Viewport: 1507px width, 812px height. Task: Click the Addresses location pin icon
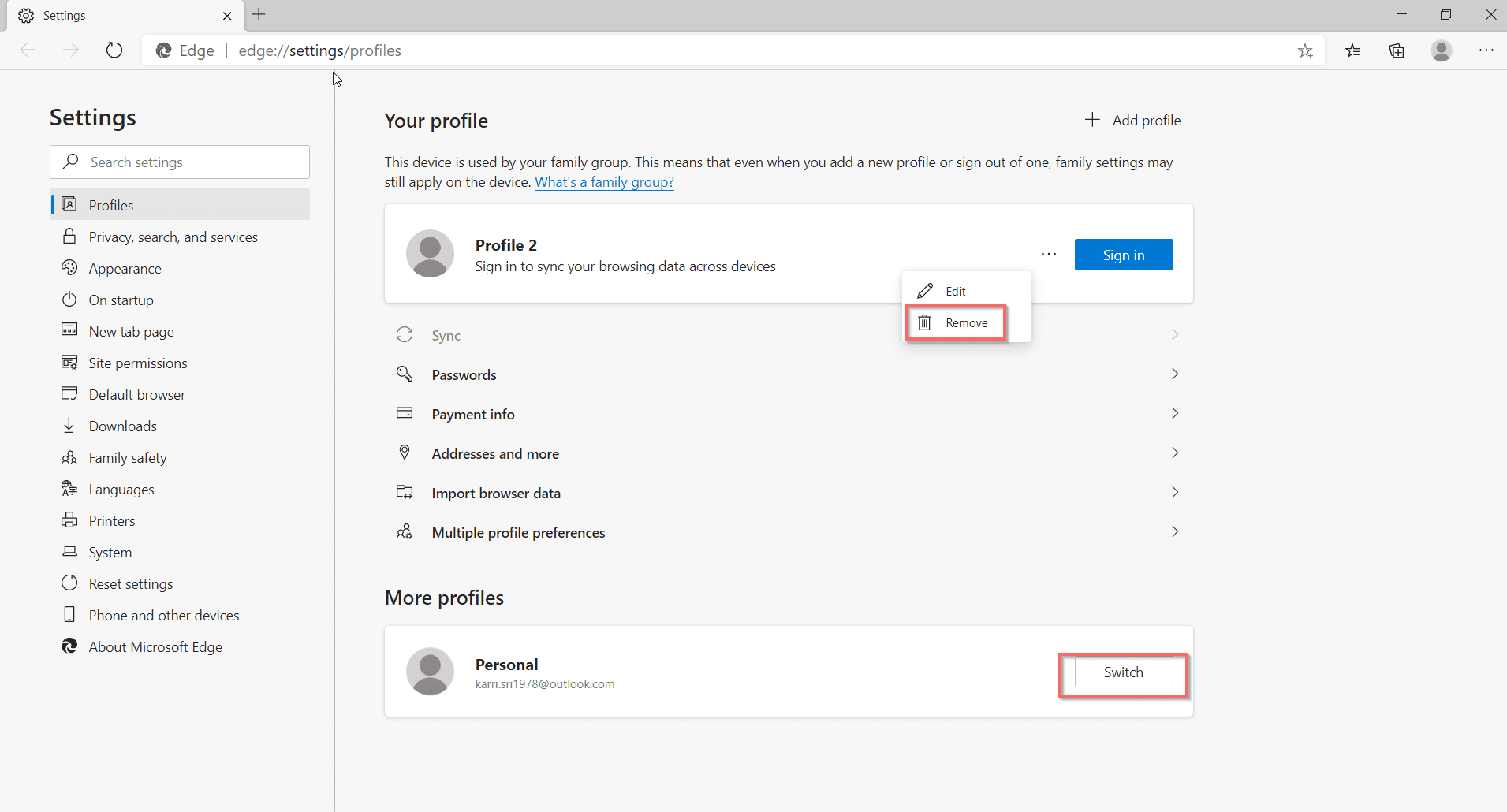(405, 453)
